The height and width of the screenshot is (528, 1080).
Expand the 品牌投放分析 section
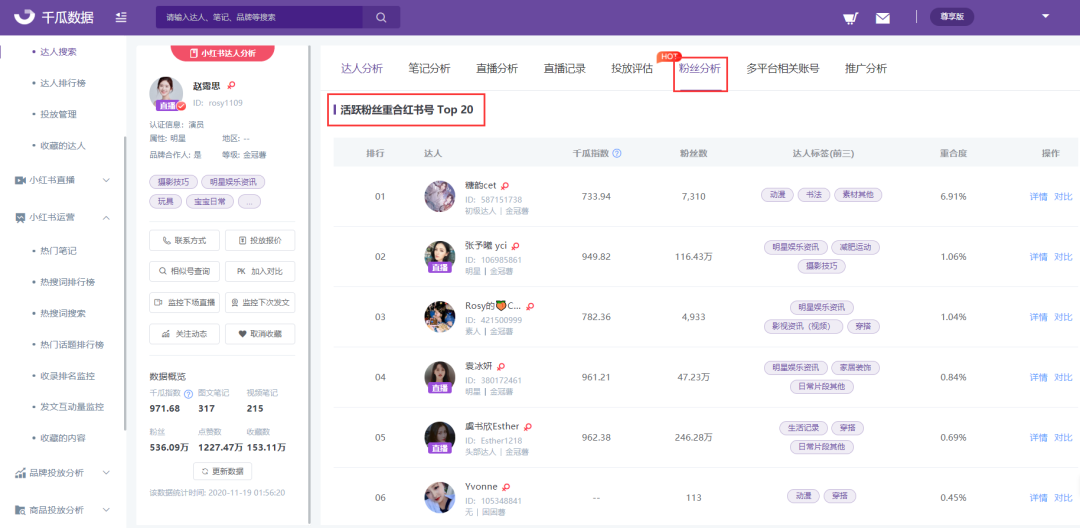pos(63,473)
